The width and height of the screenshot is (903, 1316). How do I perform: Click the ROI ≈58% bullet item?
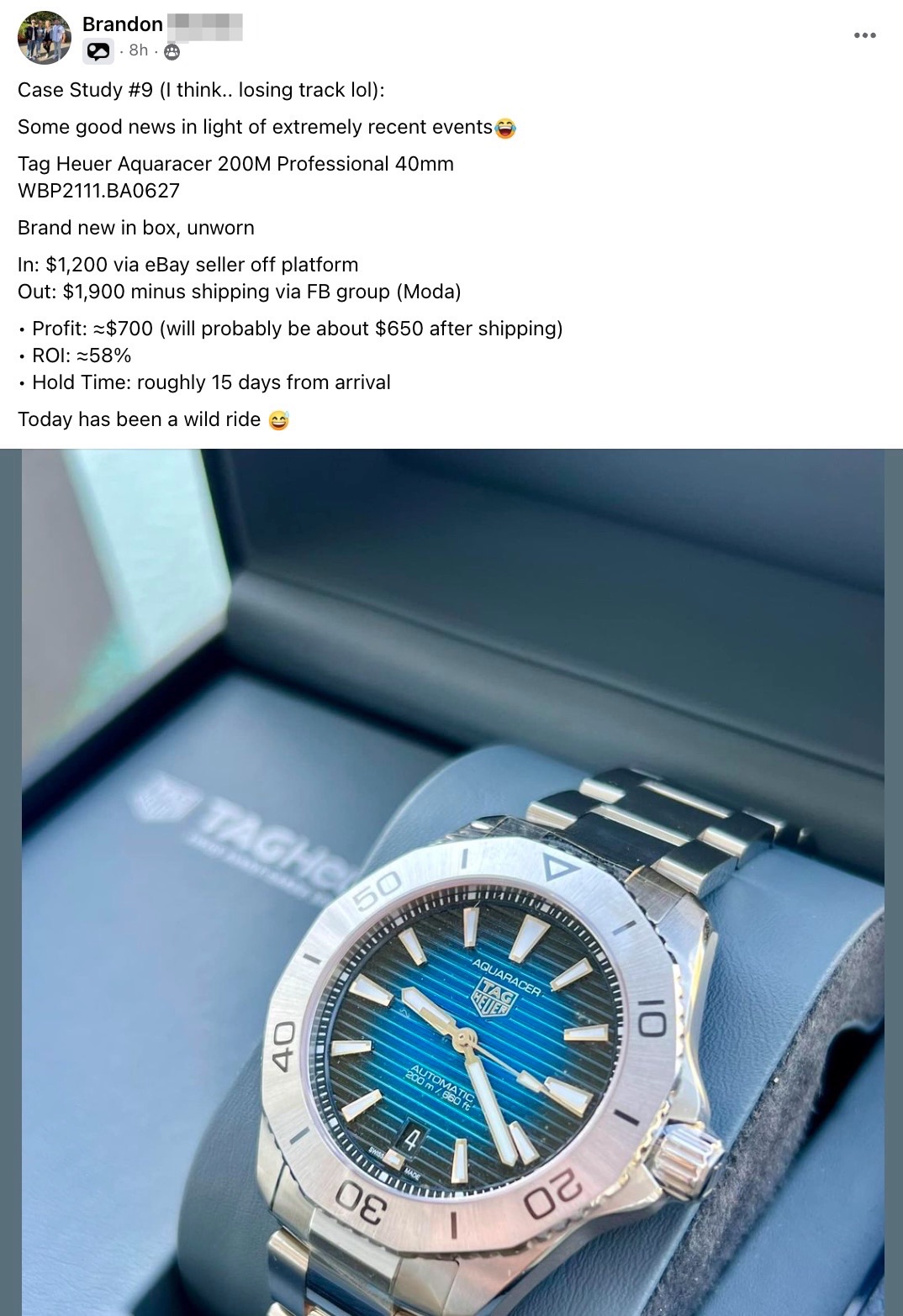point(75,355)
